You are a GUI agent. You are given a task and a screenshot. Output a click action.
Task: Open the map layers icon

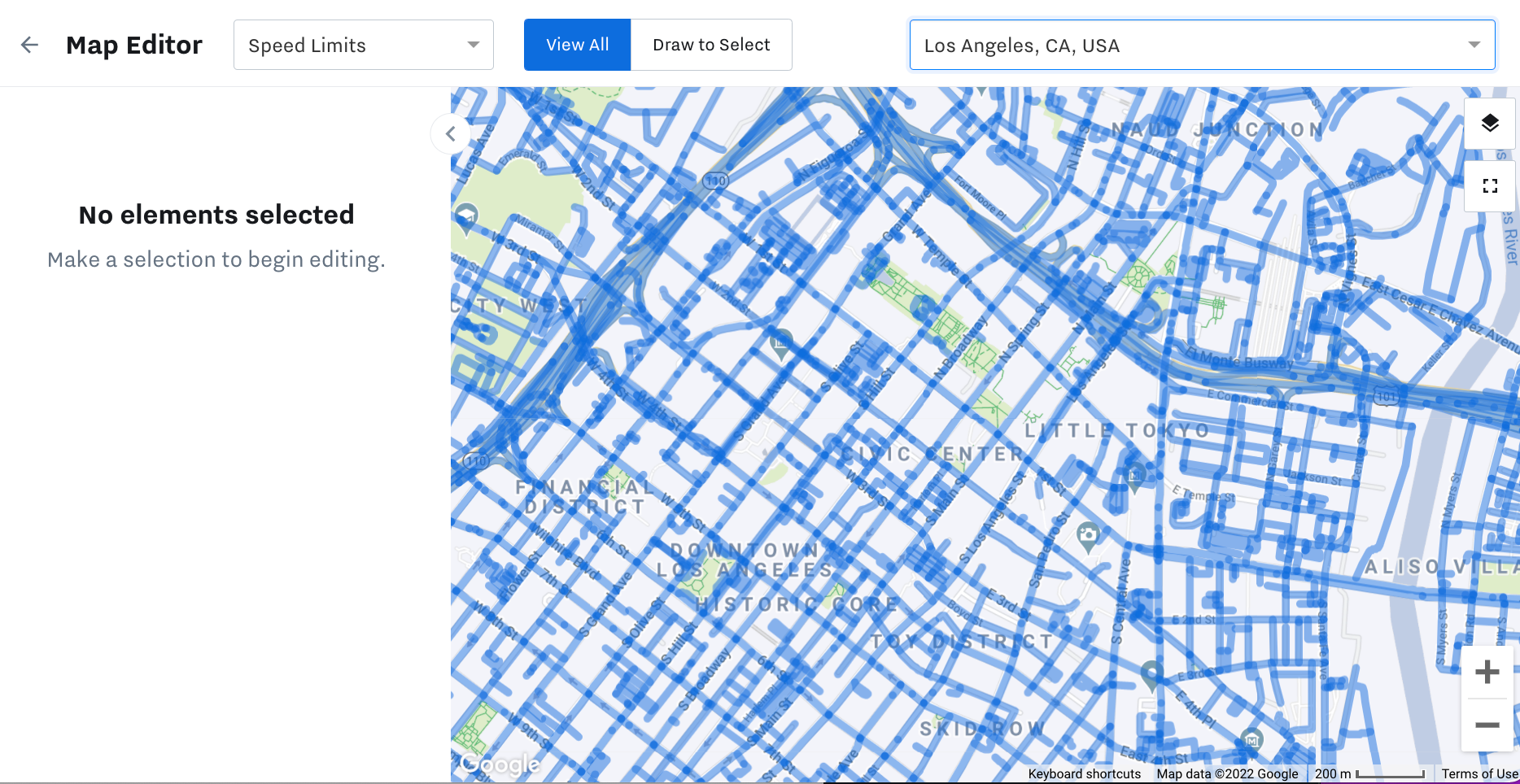point(1489,123)
